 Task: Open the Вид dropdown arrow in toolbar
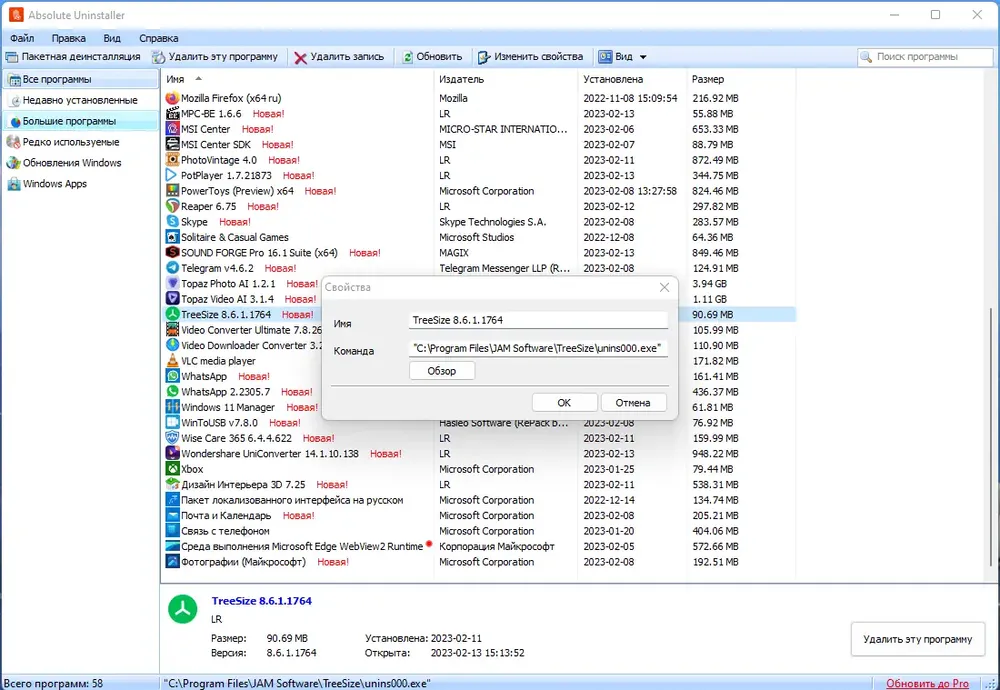click(643, 57)
